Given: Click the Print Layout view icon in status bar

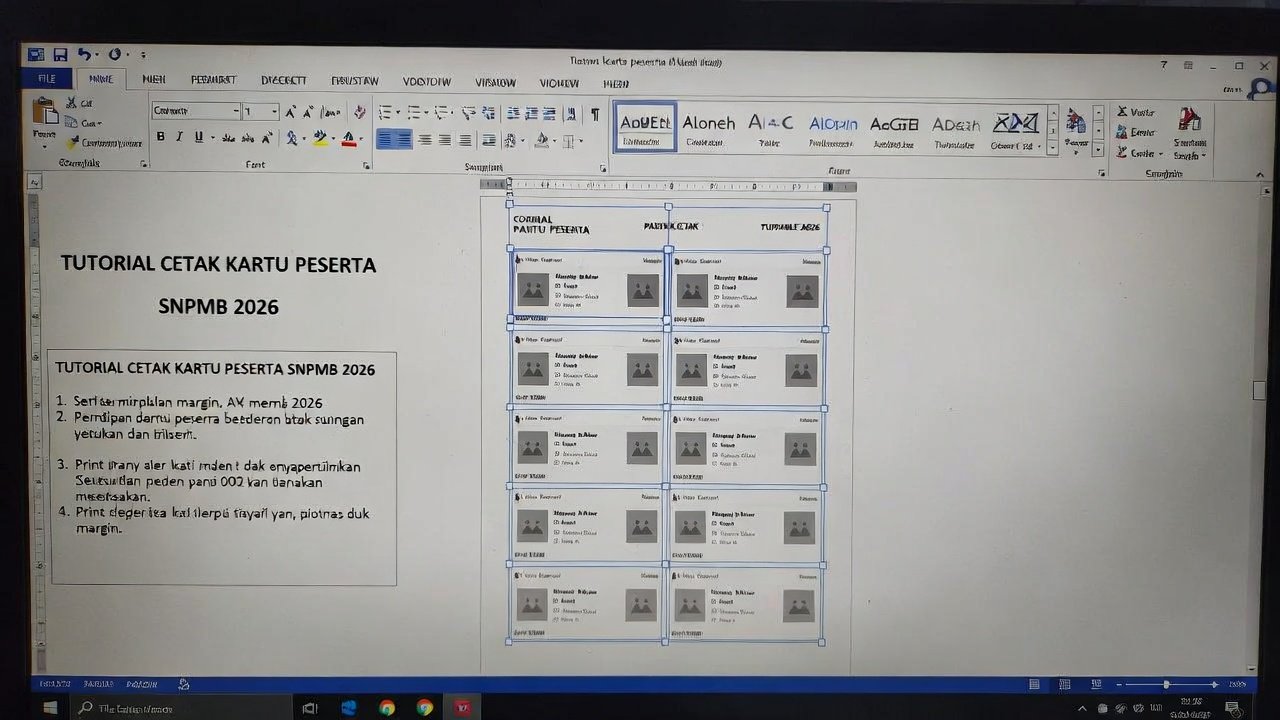Looking at the screenshot, I should [x=1065, y=684].
